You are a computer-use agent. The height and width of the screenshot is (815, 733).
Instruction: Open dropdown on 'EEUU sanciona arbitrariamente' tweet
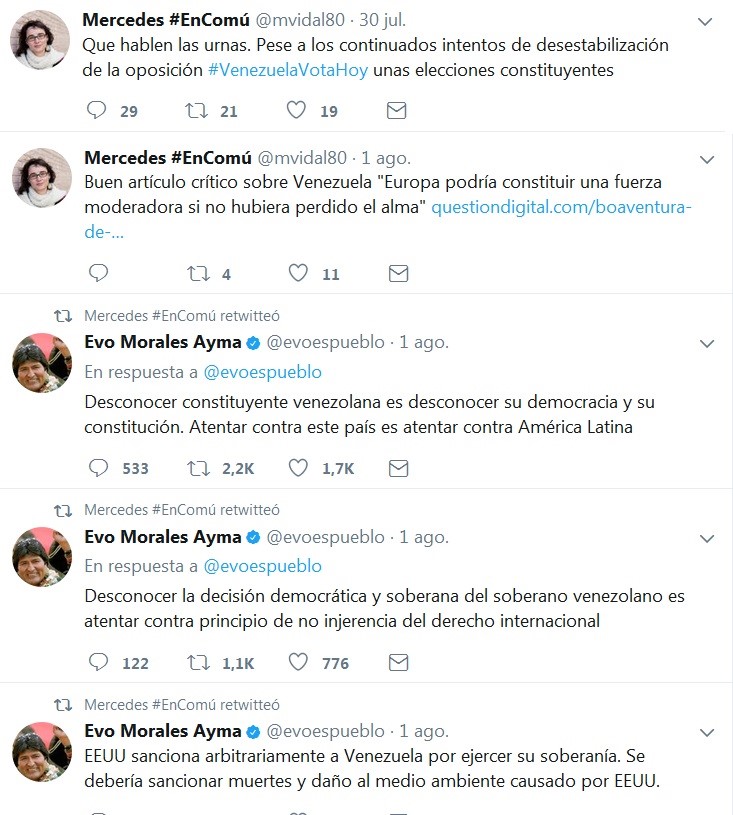tap(706, 732)
